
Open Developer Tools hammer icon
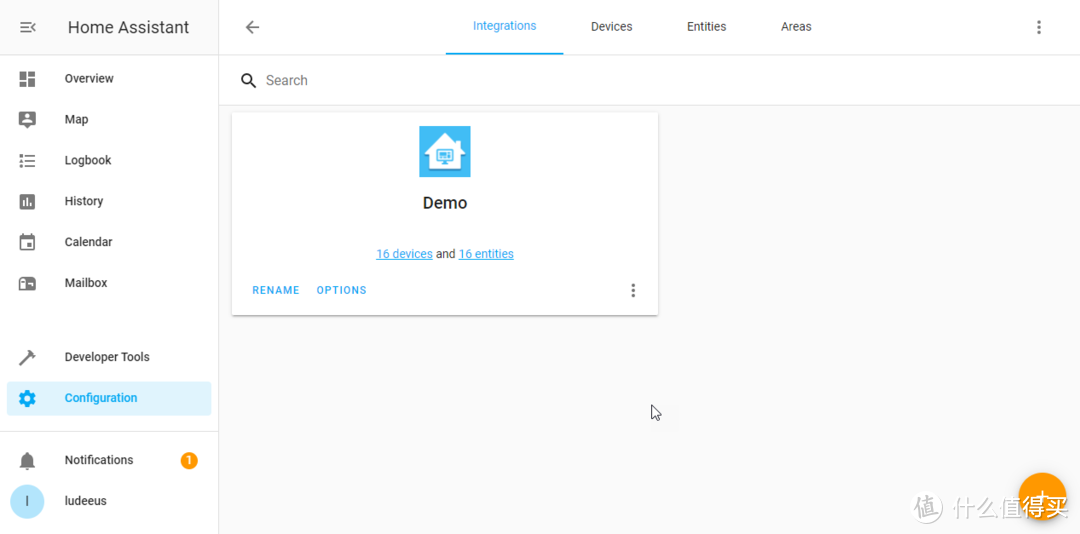tap(27, 358)
